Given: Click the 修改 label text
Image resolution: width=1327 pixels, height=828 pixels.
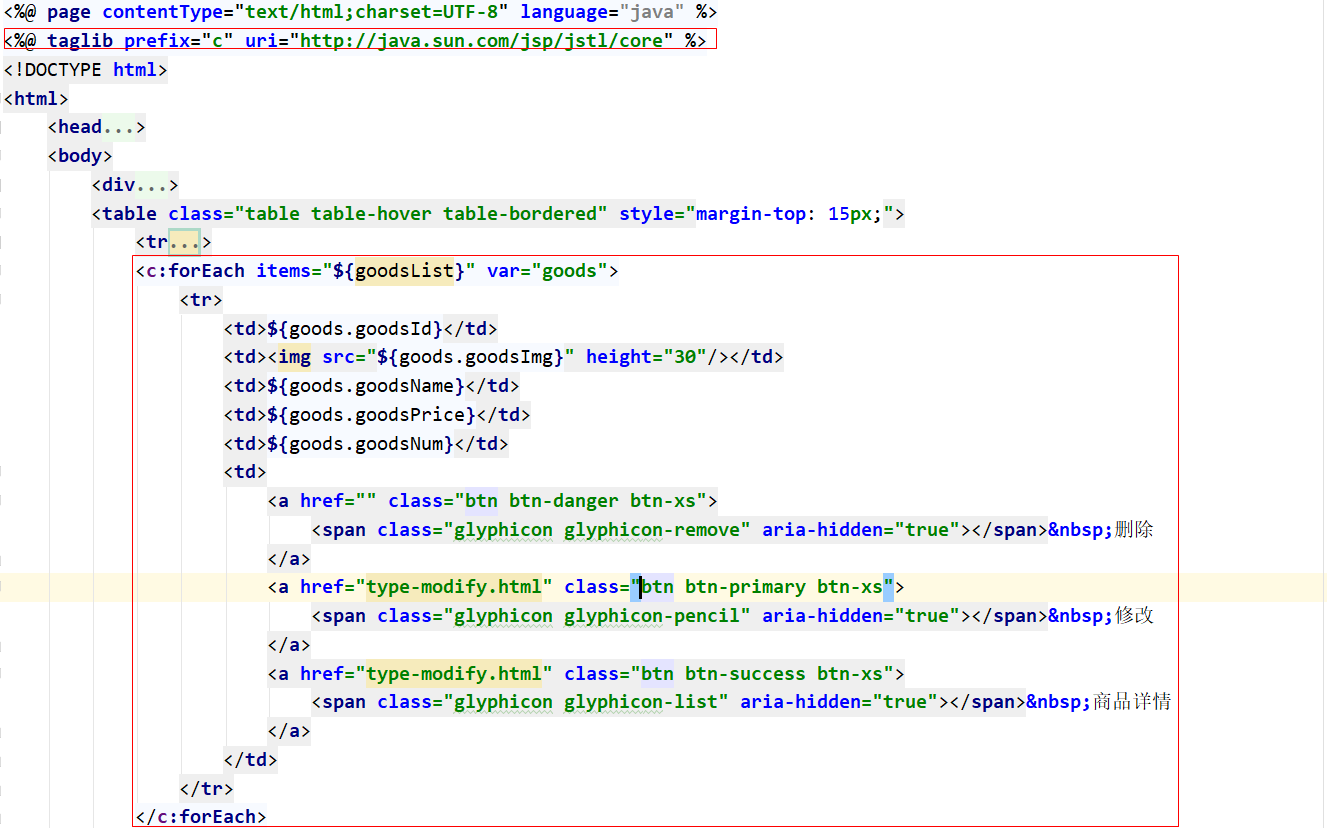Looking at the screenshot, I should point(1134,616).
